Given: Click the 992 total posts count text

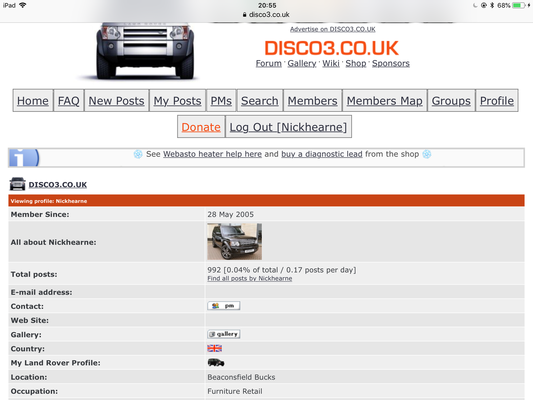Looking at the screenshot, I should (x=214, y=270).
